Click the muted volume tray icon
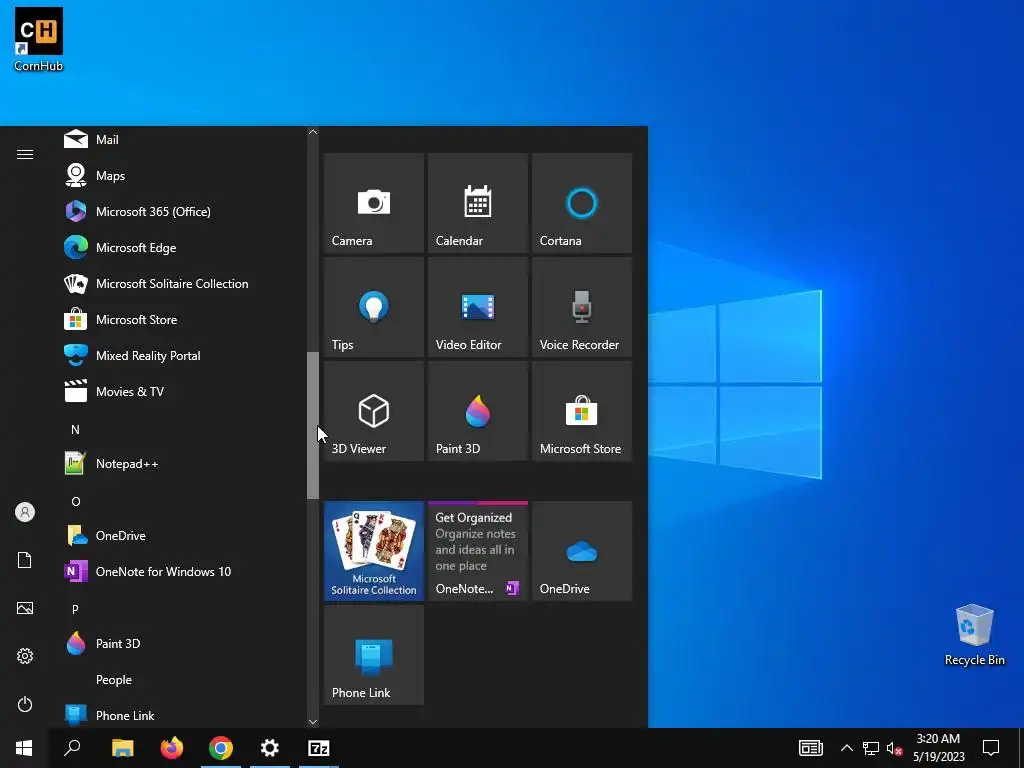Viewport: 1024px width, 768px height. [894, 748]
